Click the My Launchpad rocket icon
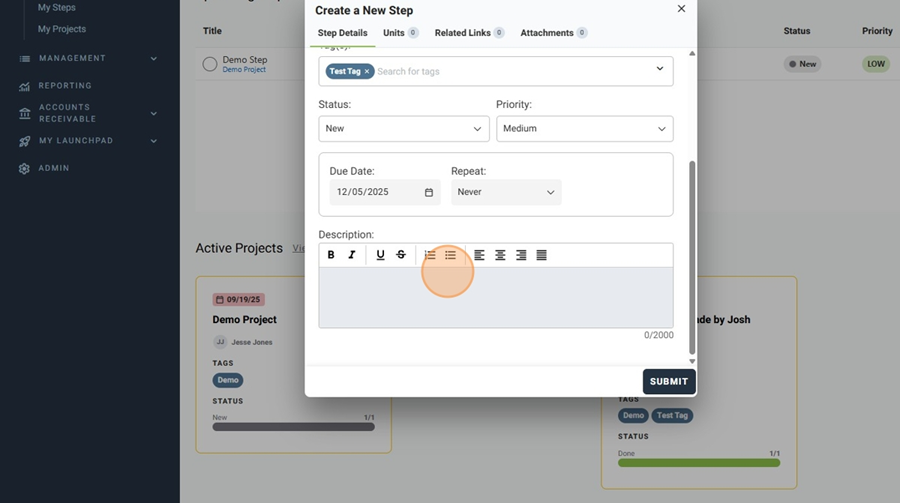900x503 pixels. pos(24,141)
